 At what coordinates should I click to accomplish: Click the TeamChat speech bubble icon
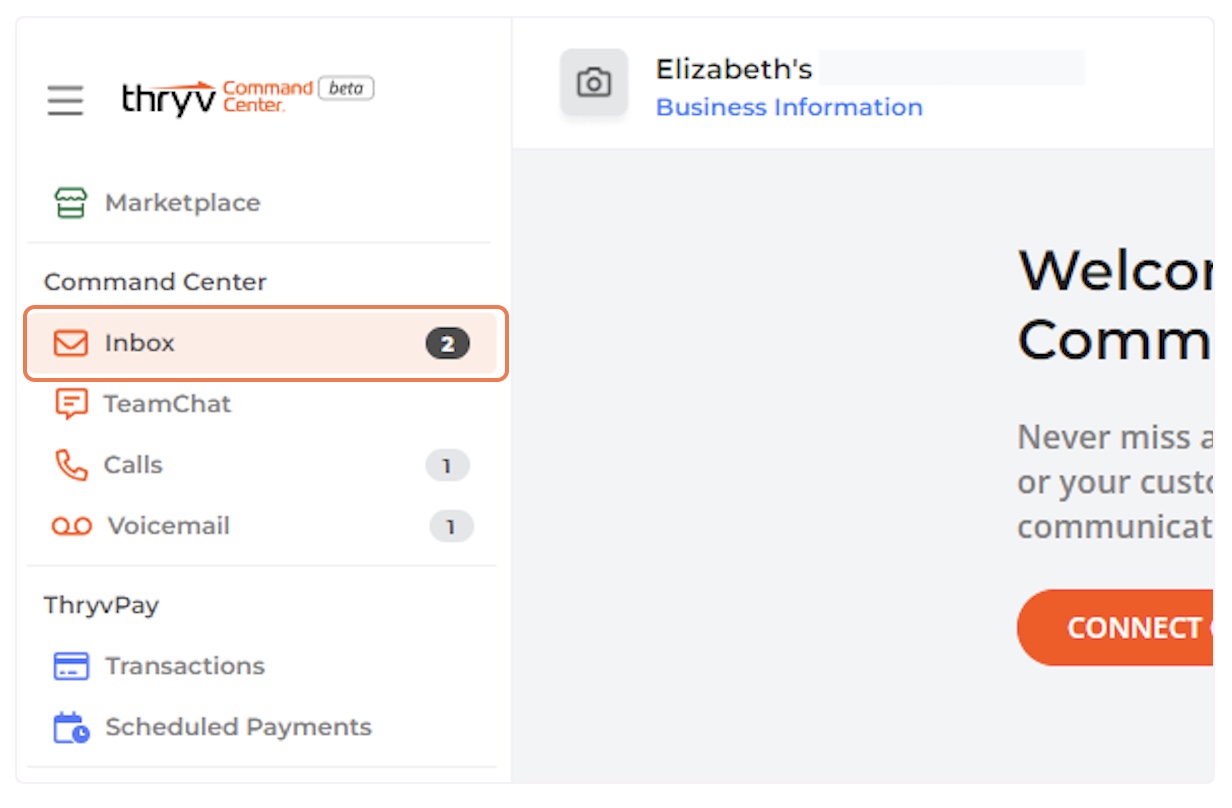coord(70,404)
